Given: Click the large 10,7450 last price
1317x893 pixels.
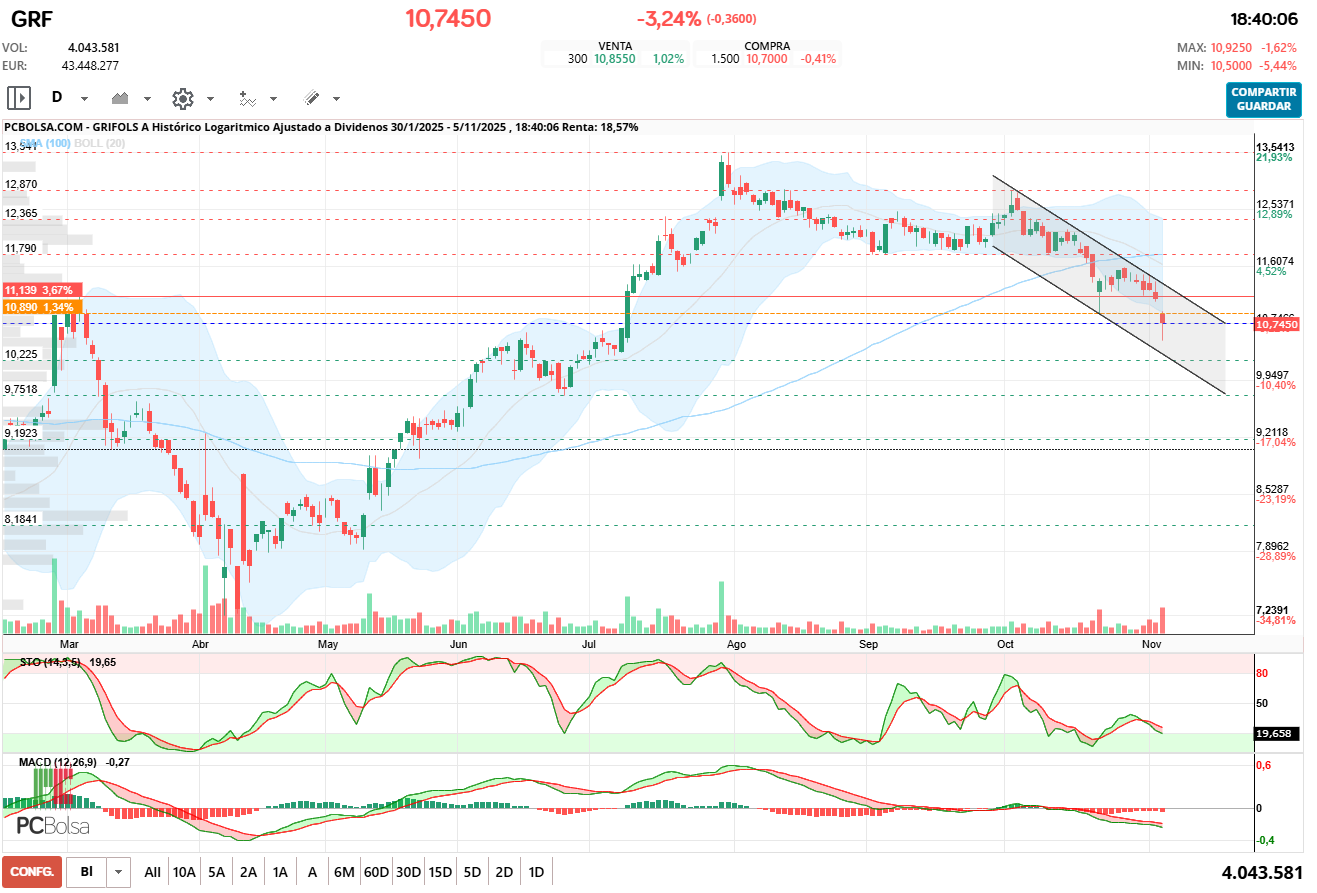Looking at the screenshot, I should click(448, 18).
